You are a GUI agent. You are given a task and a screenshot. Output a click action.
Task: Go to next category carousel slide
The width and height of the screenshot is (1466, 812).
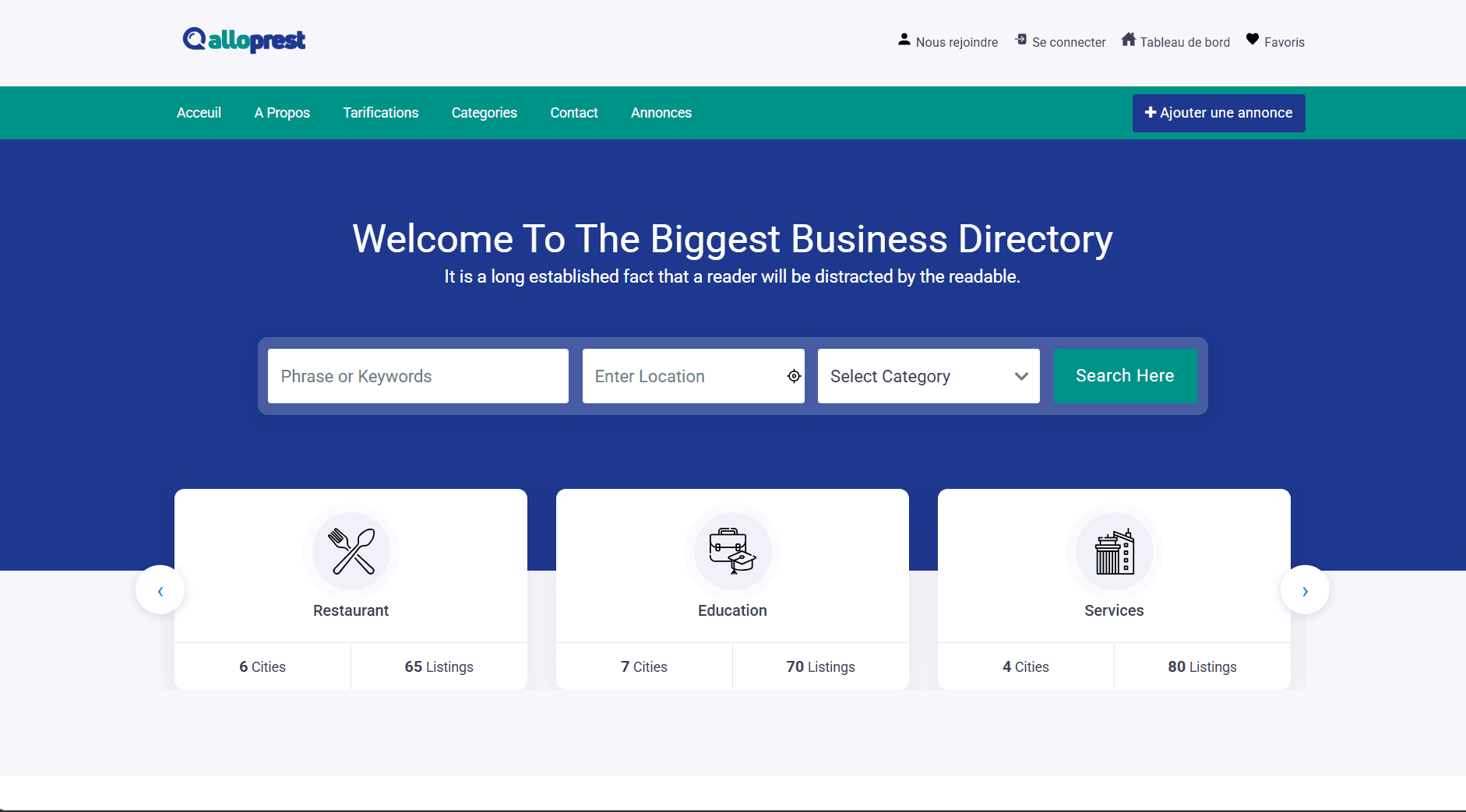pyautogui.click(x=1305, y=591)
